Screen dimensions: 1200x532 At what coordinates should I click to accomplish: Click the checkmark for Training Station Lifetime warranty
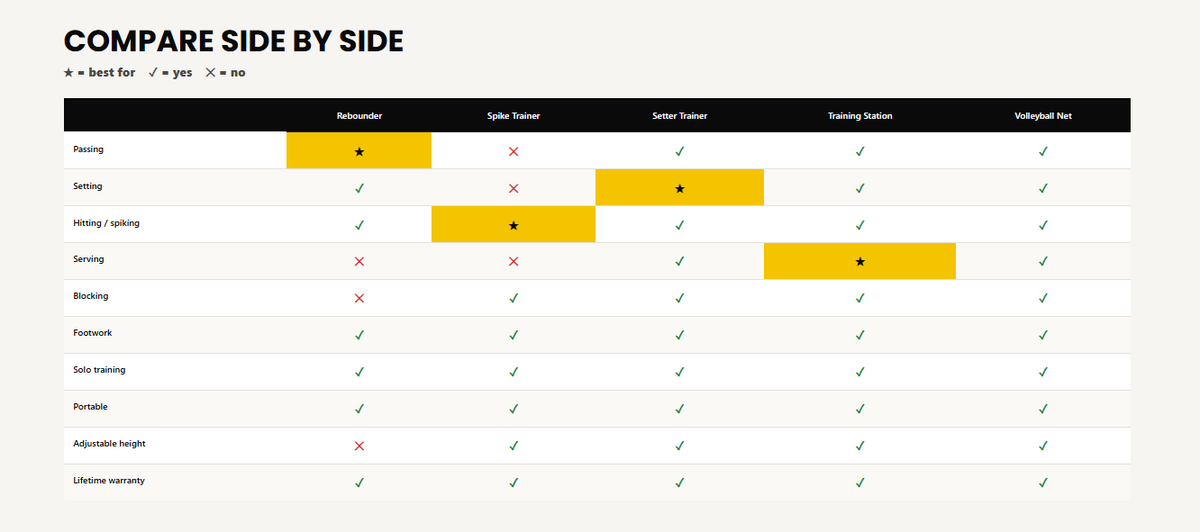(x=860, y=483)
